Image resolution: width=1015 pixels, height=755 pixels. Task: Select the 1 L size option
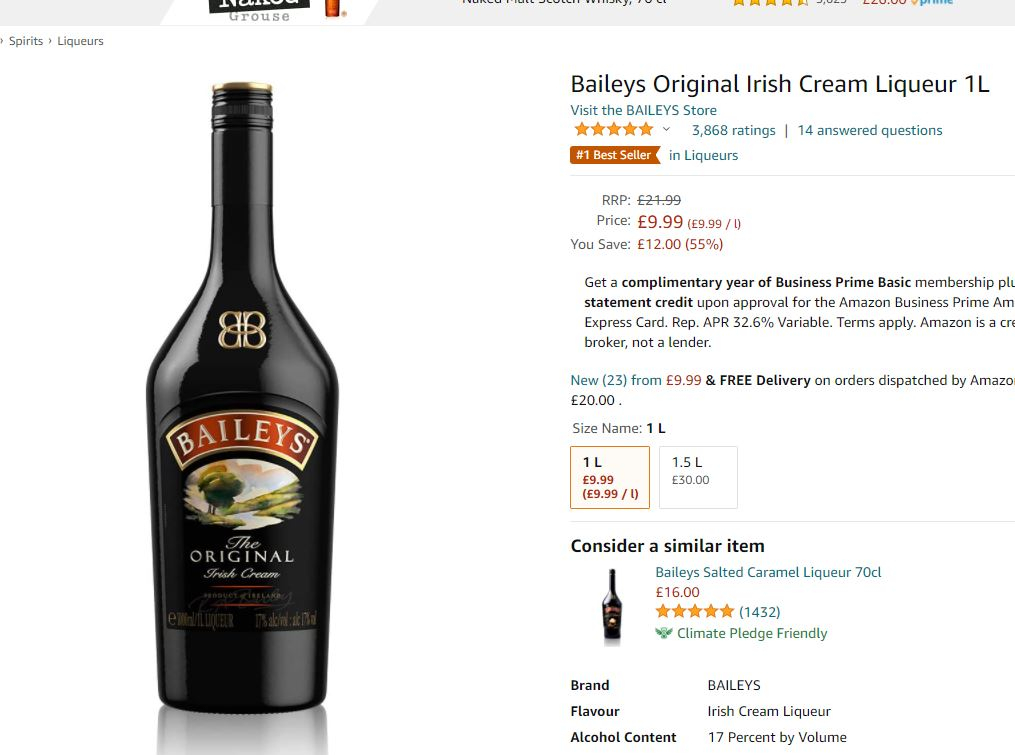pos(610,477)
